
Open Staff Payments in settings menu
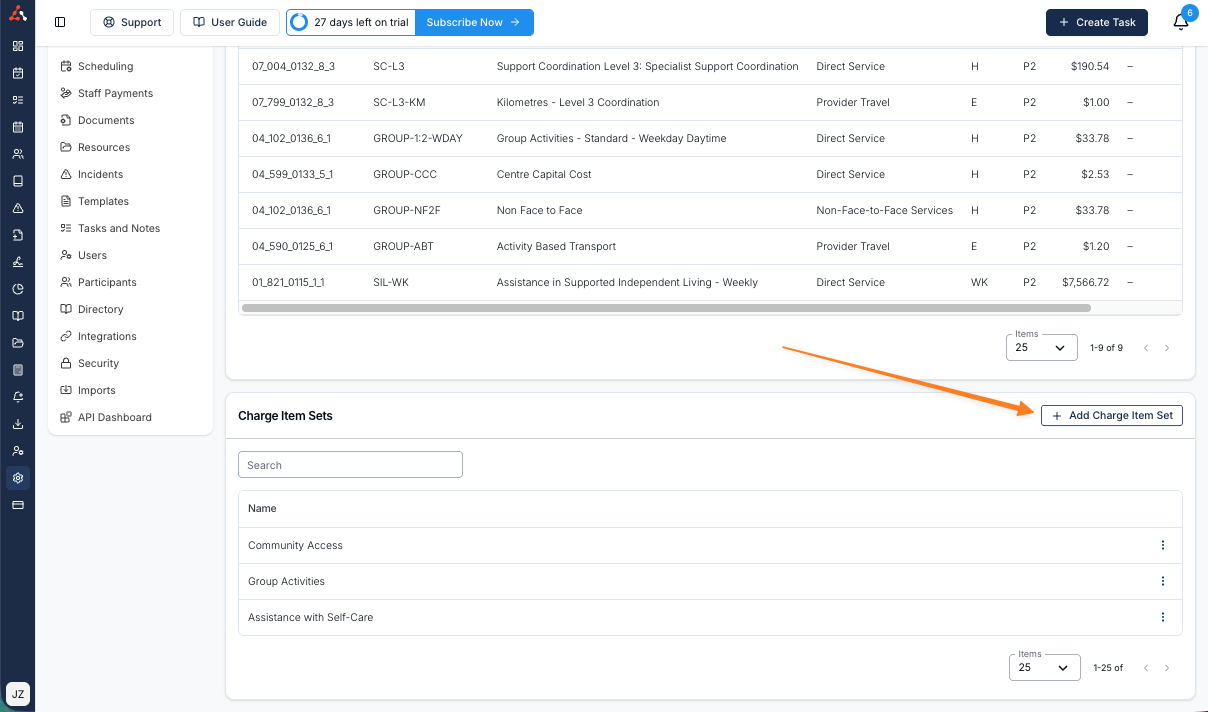(x=115, y=93)
